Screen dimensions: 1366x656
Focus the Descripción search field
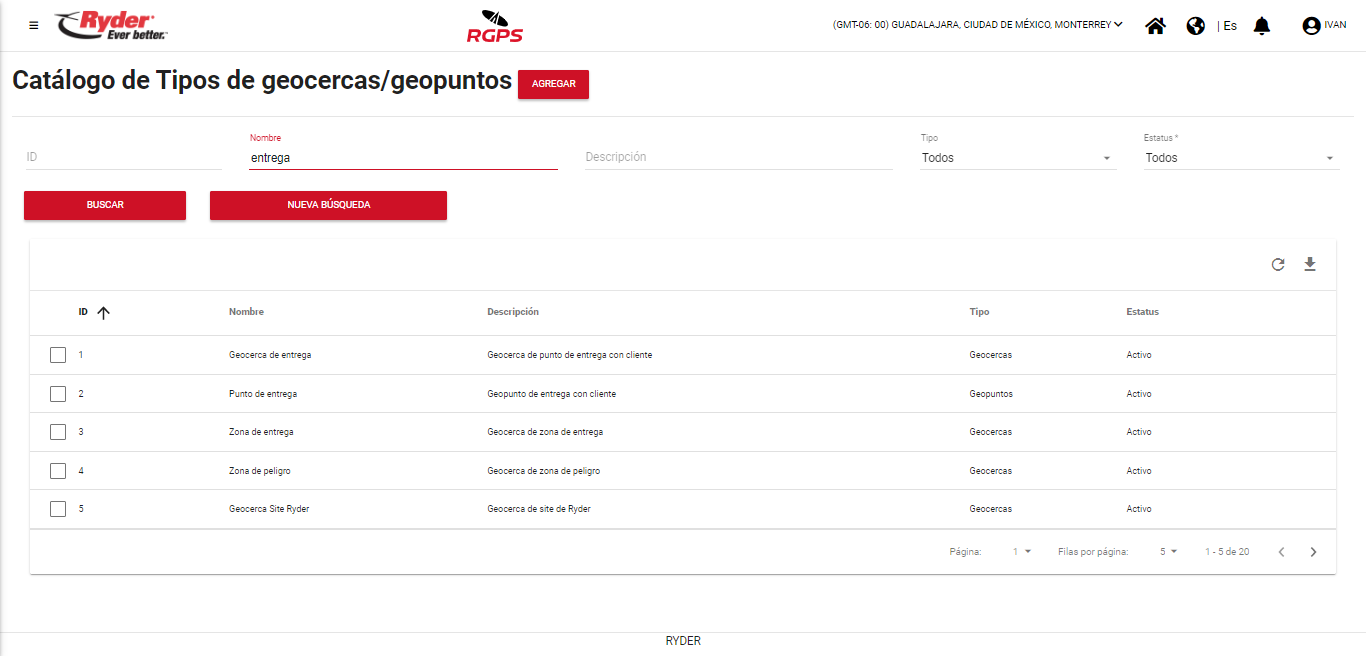point(737,157)
